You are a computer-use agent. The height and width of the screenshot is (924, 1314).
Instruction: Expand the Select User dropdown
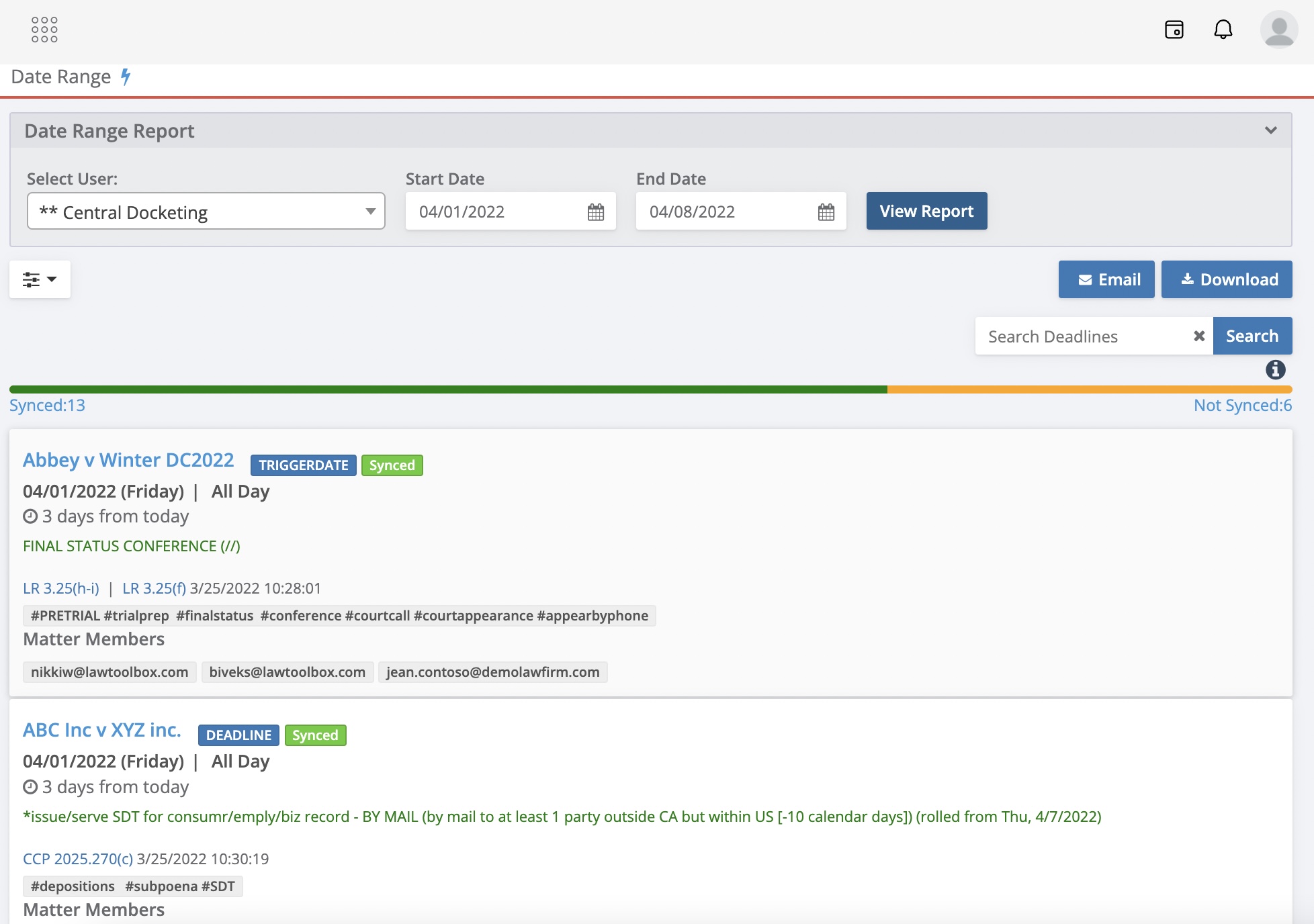[x=206, y=212]
